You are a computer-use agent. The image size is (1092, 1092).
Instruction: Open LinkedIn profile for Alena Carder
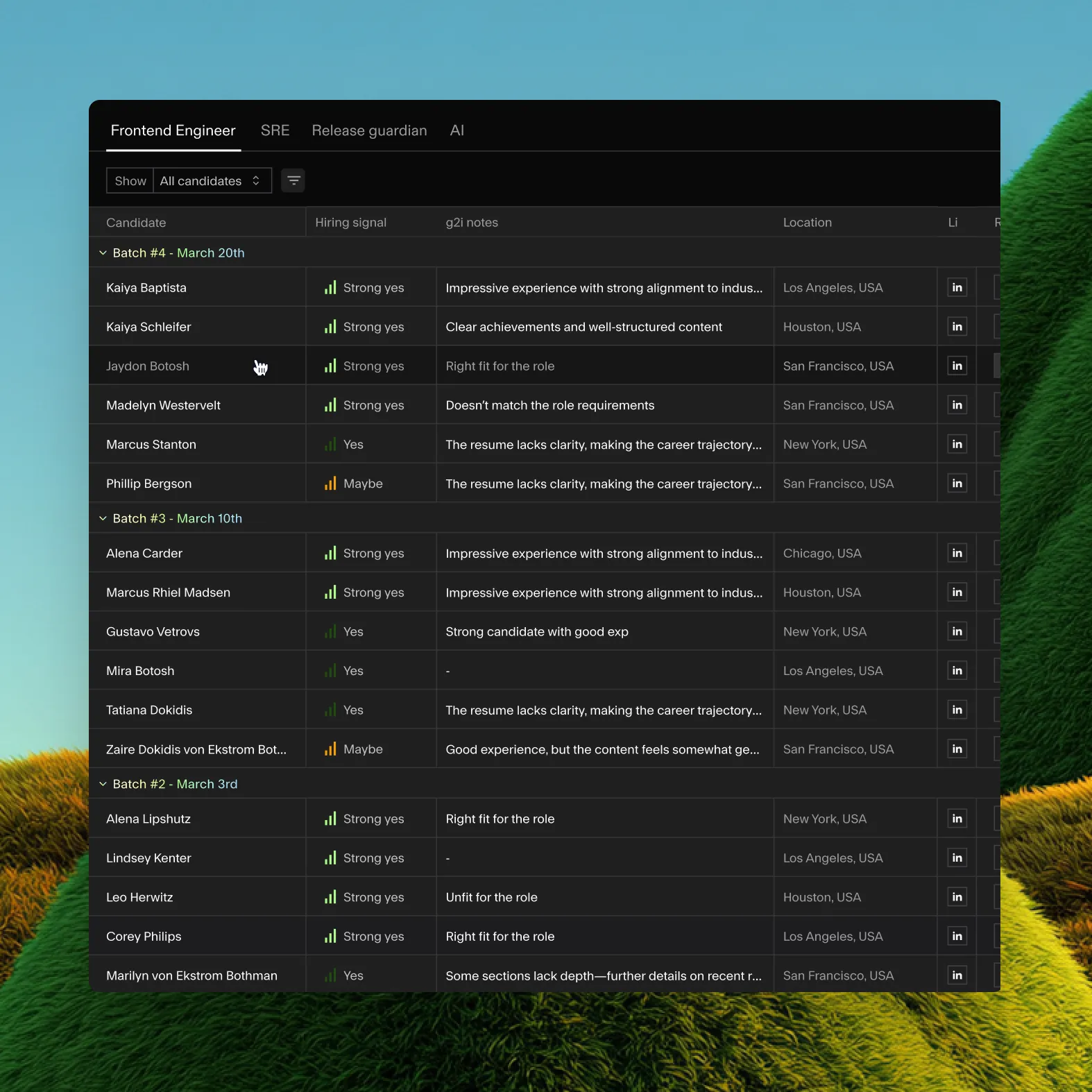[x=957, y=553]
